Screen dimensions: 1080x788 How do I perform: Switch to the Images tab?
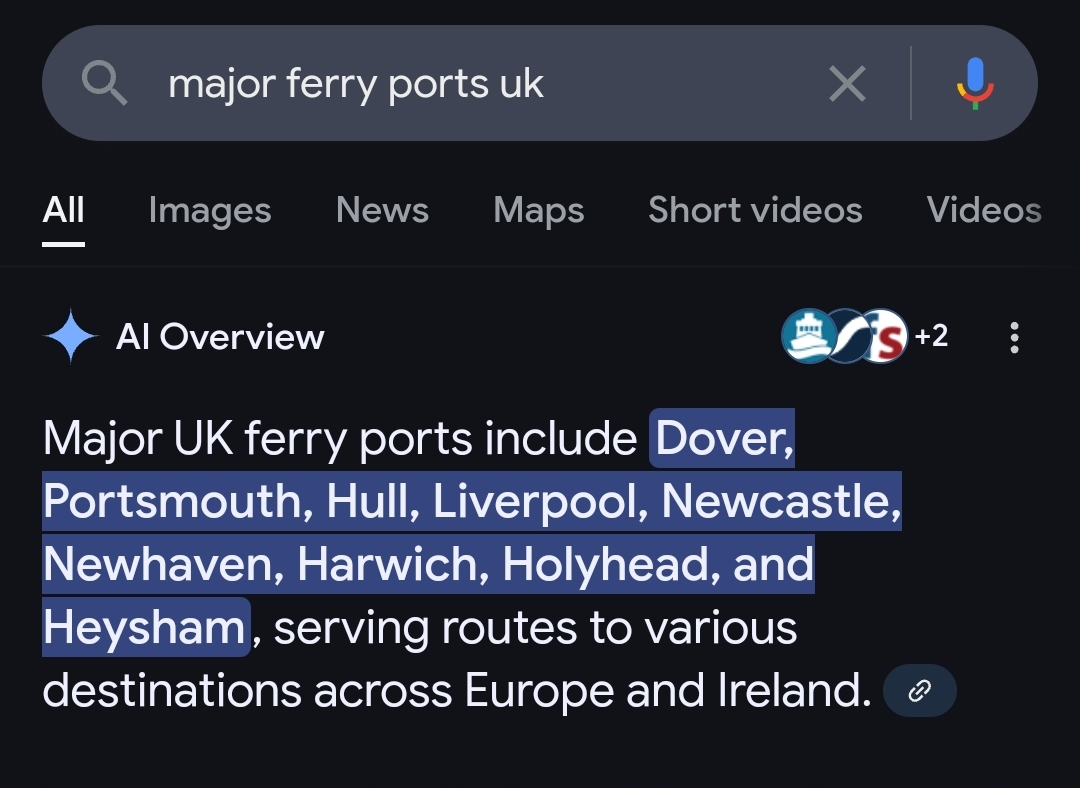tap(209, 210)
